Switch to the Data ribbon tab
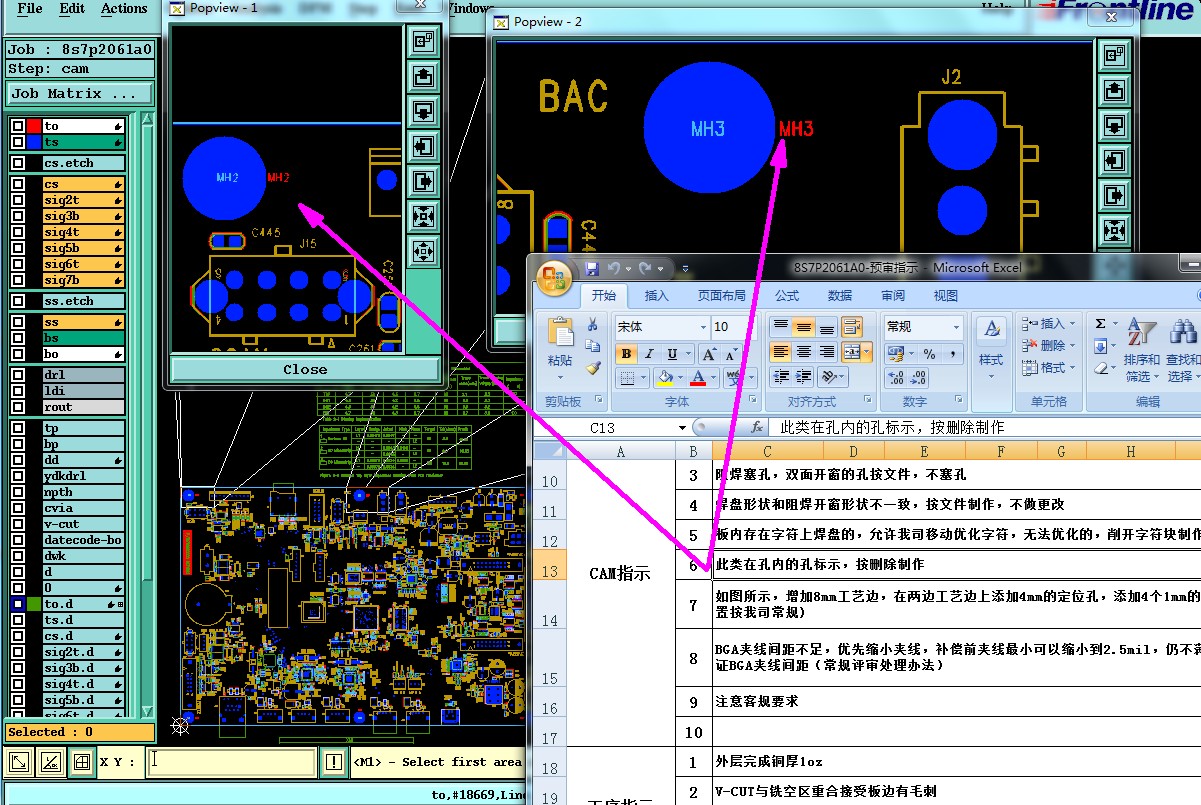This screenshot has width=1201, height=805. tap(840, 295)
